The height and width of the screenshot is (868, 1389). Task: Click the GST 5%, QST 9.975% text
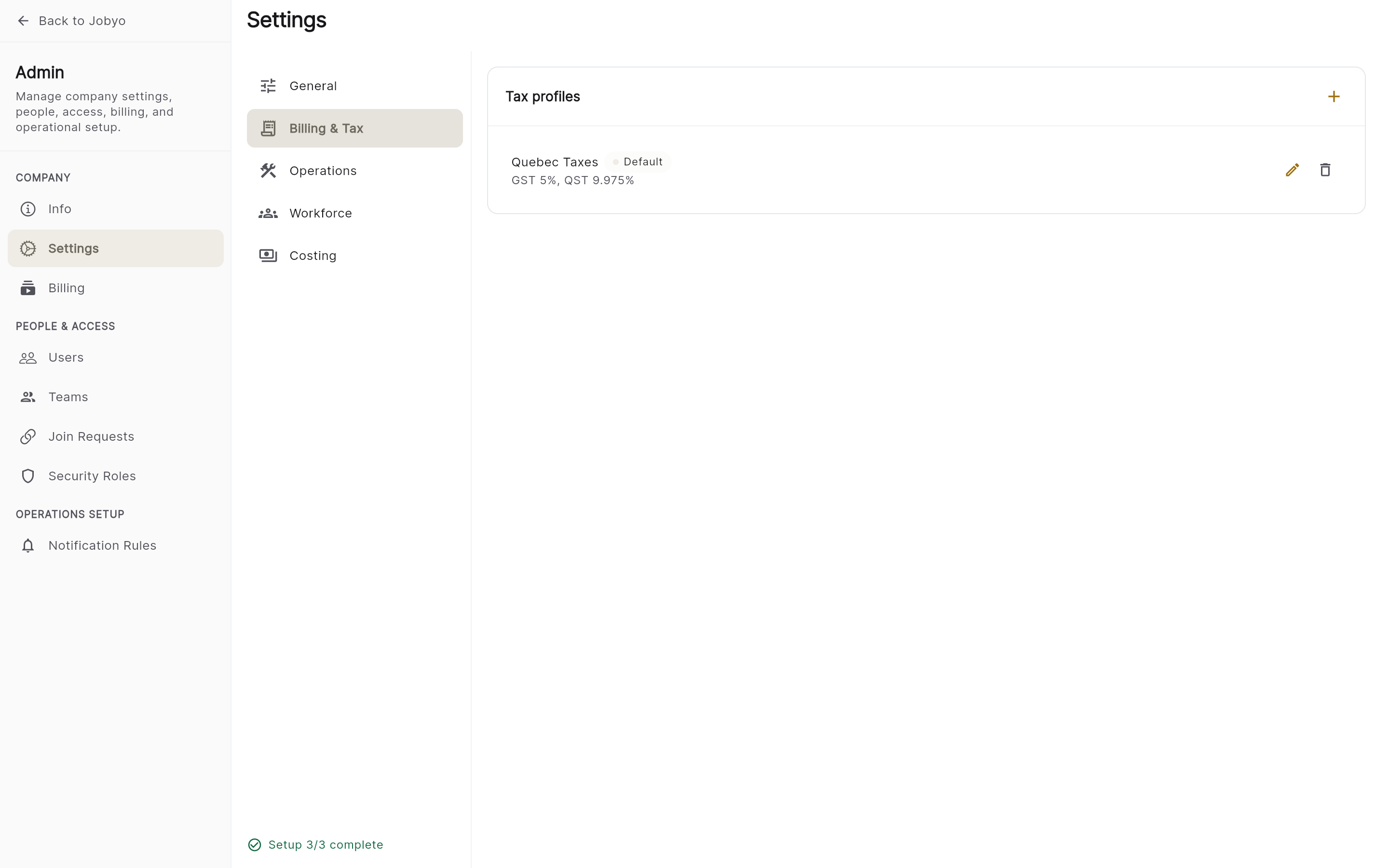573,180
